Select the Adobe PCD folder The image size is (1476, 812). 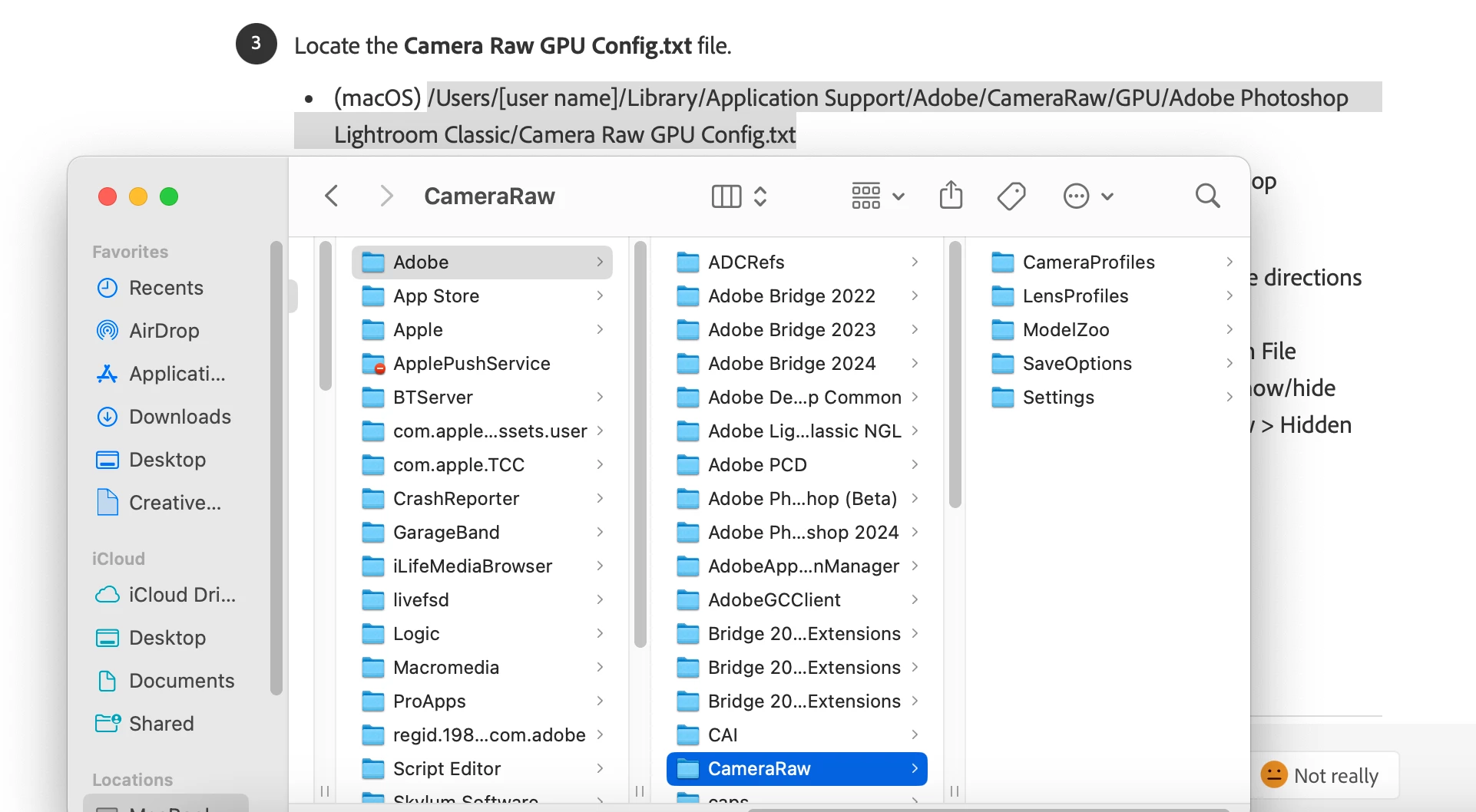[796, 465]
